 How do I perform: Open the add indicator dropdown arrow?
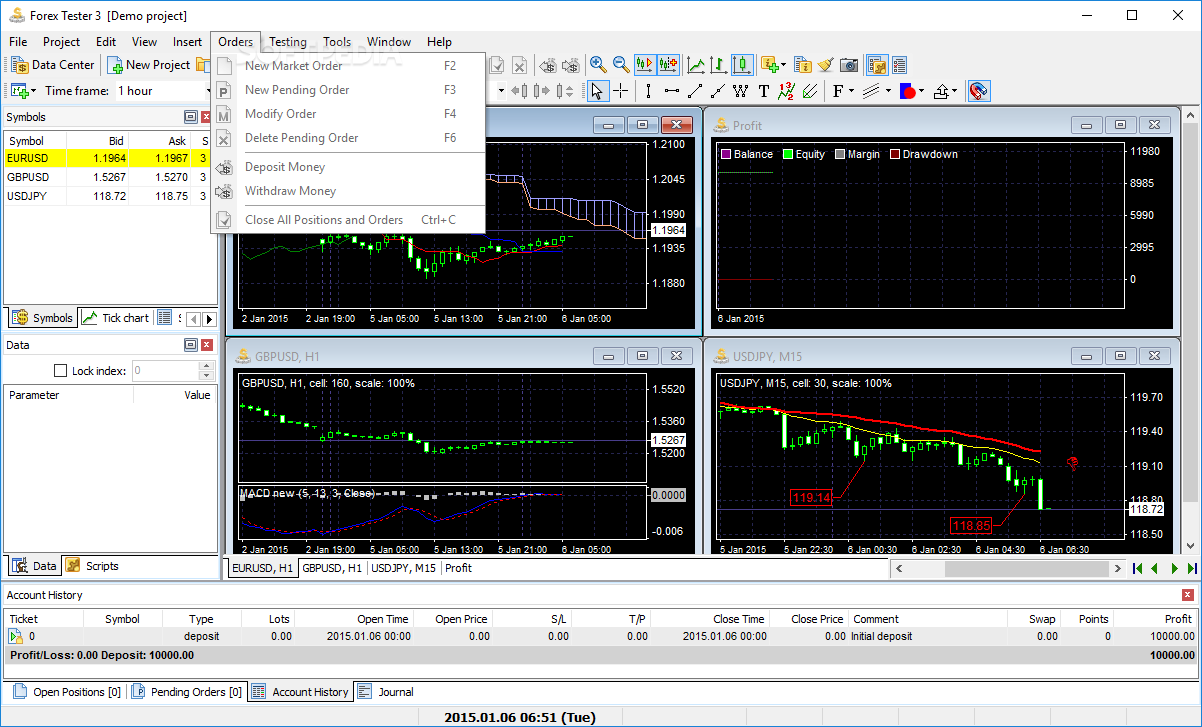[784, 65]
